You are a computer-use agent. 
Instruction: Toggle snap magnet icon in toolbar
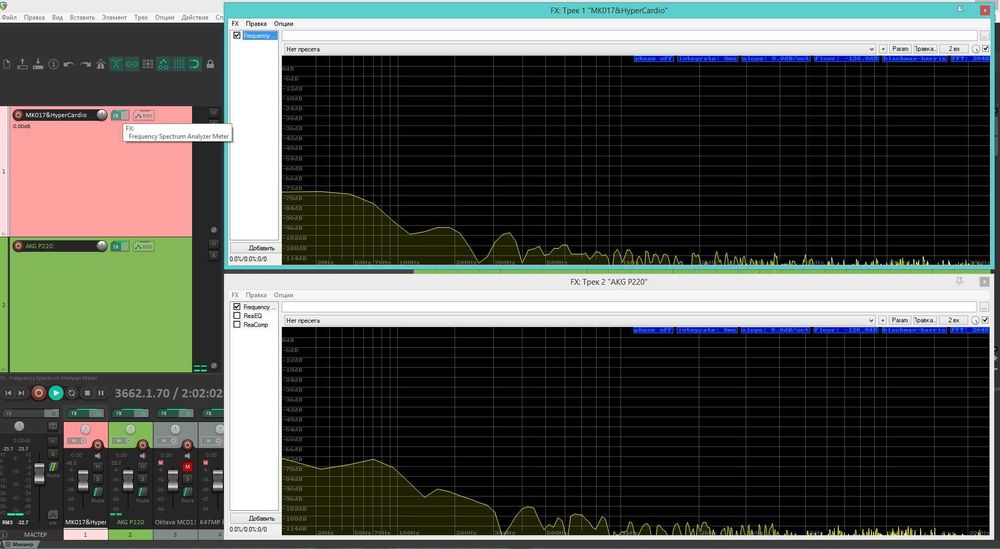click(x=195, y=64)
